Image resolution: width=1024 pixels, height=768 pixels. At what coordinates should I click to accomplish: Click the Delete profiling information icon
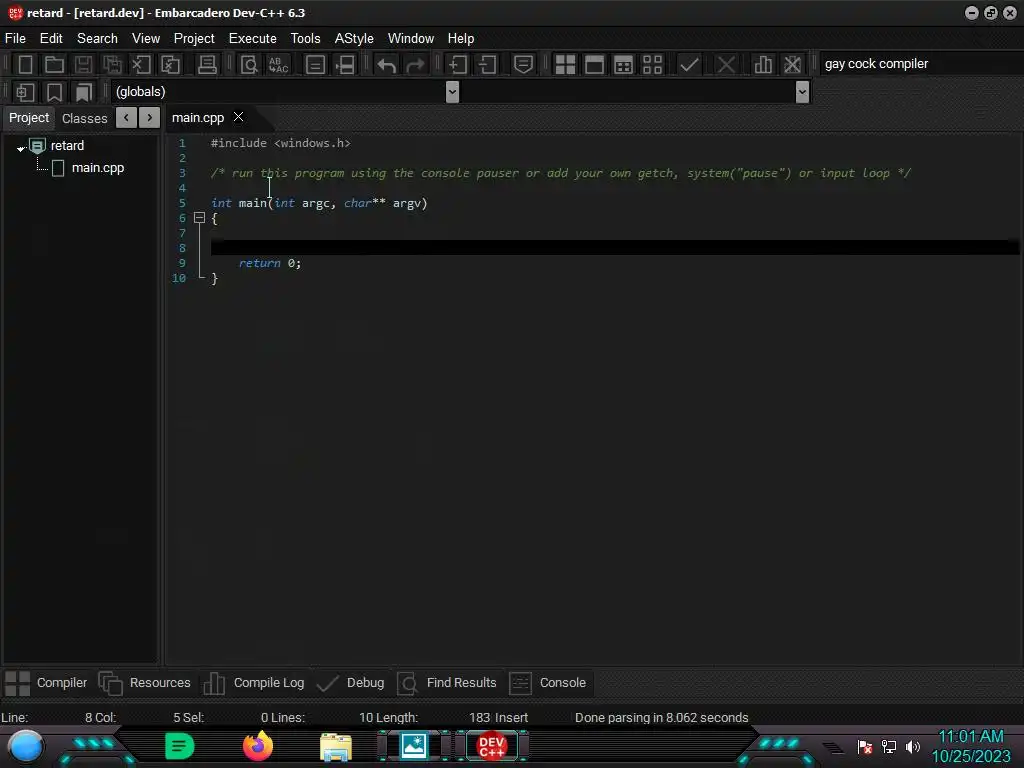click(x=792, y=64)
